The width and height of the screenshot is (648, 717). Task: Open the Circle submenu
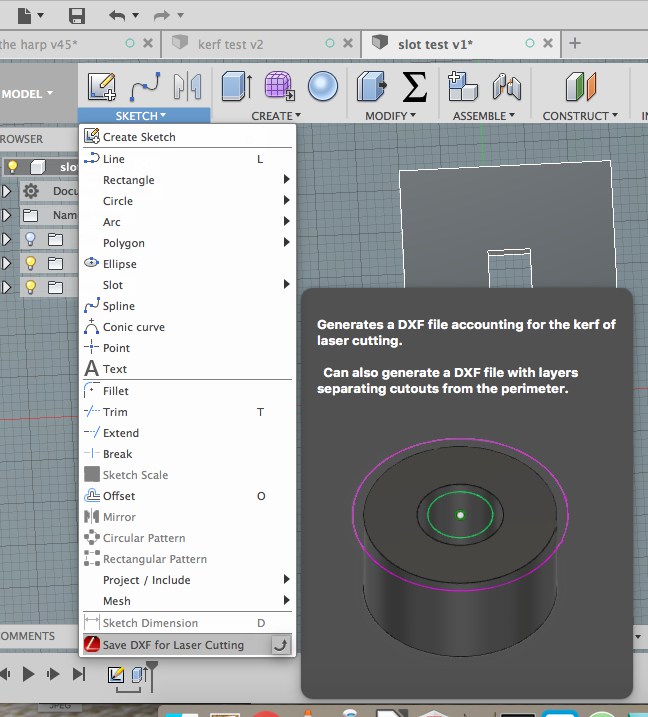[187, 201]
